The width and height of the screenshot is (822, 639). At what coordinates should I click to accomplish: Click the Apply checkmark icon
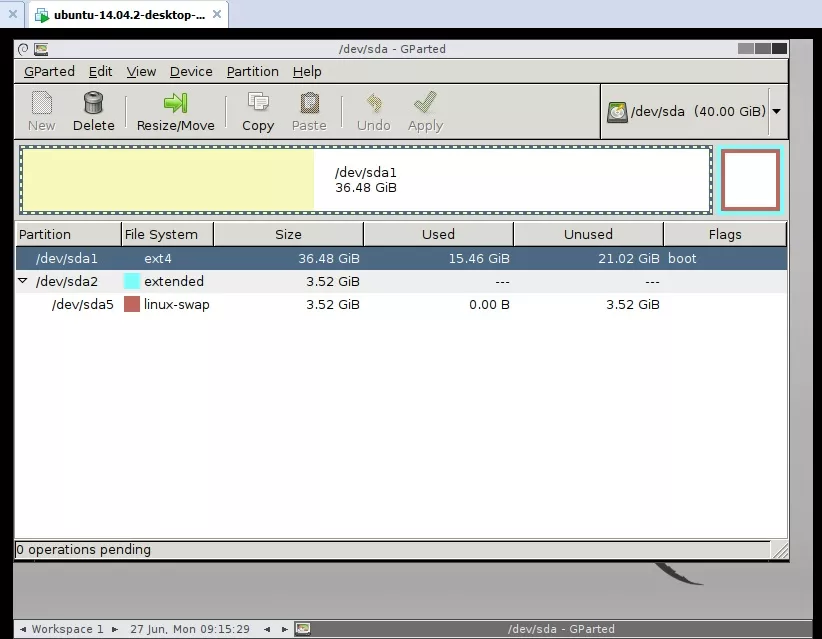pos(425,102)
